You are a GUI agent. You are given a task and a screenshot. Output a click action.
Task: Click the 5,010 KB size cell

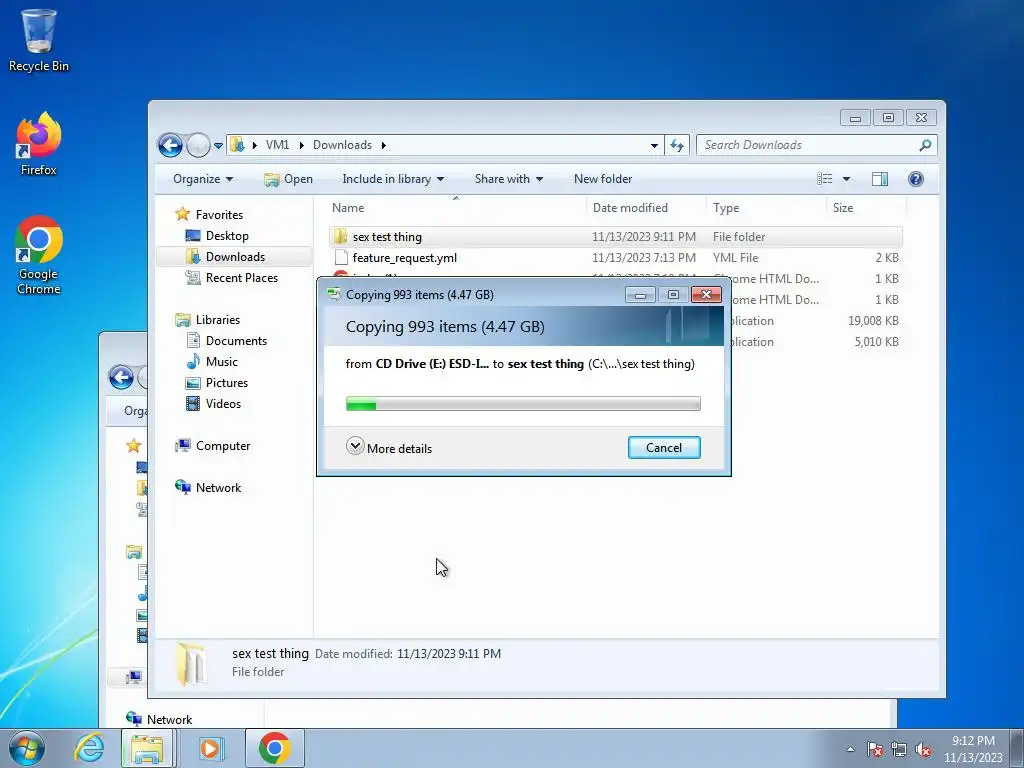click(x=876, y=342)
